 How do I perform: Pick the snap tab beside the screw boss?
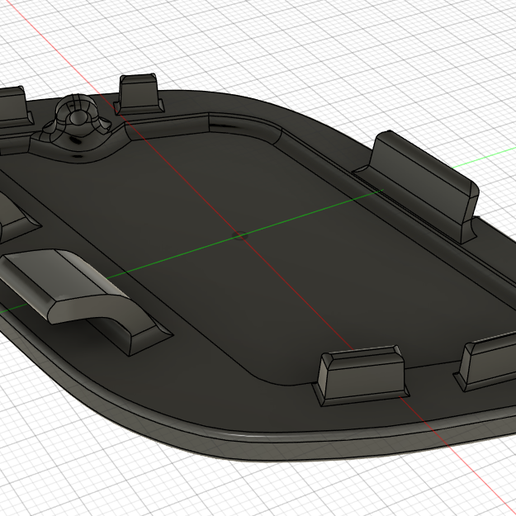coord(139,94)
